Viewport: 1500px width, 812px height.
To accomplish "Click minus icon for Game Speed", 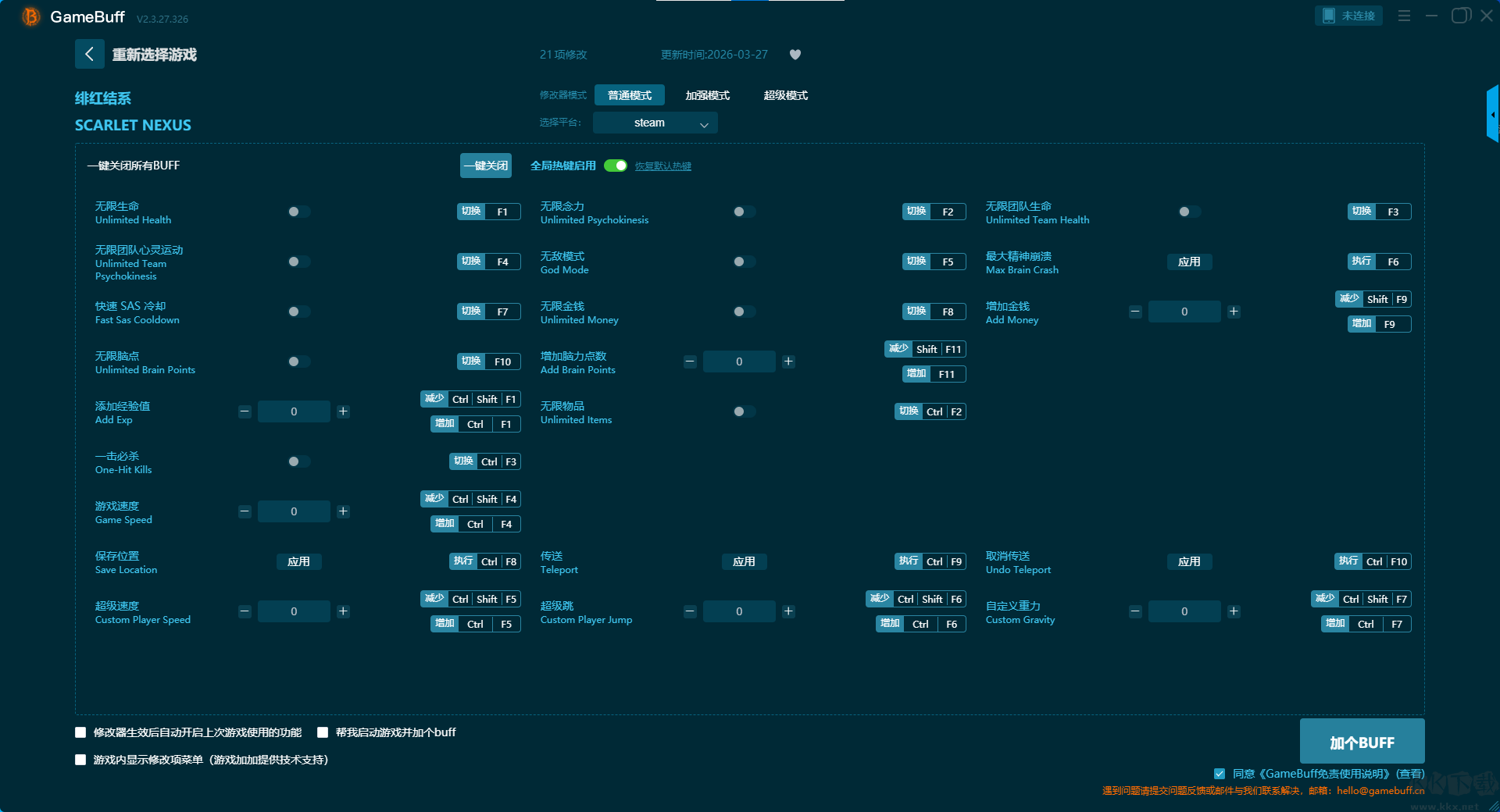I will pyautogui.click(x=245, y=511).
